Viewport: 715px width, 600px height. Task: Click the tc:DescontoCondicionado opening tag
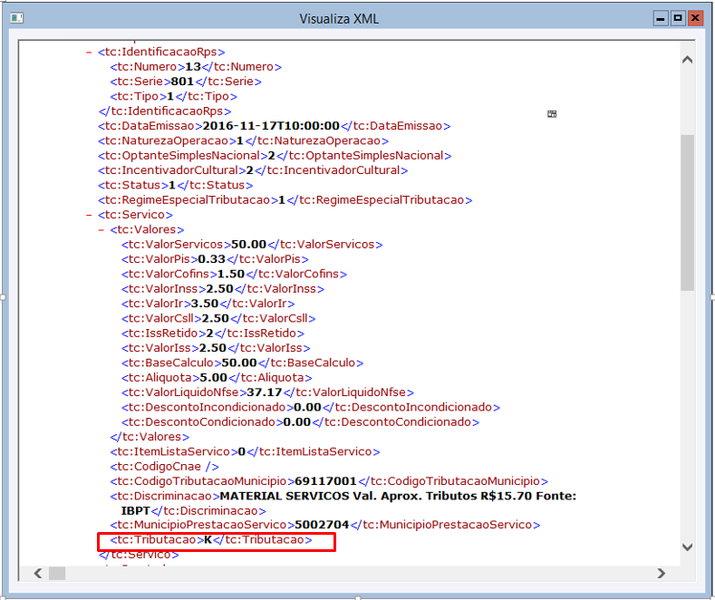tap(202, 422)
